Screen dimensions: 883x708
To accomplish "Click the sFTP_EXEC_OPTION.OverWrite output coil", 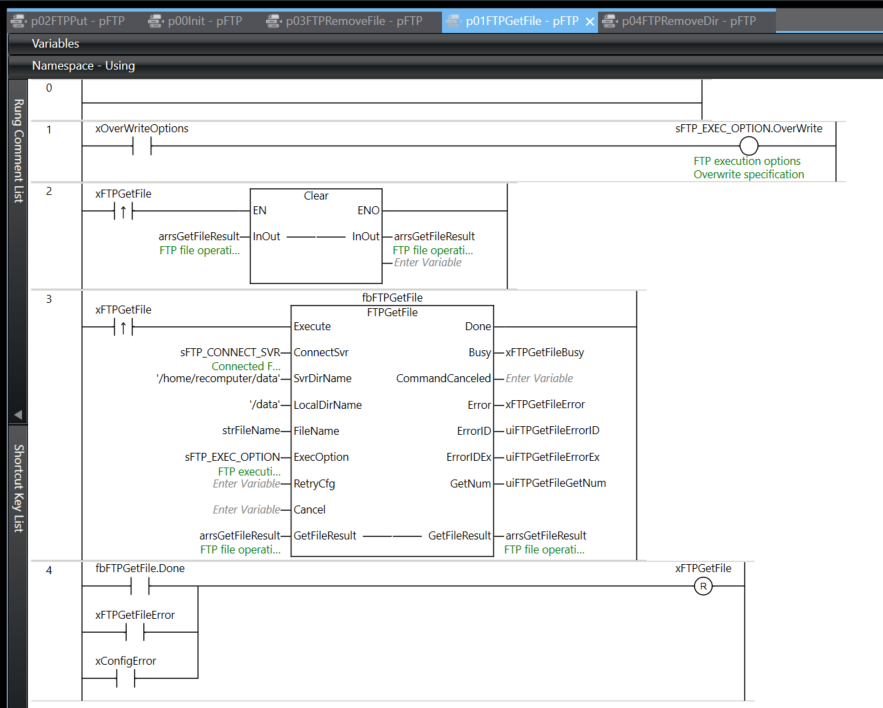I will (748, 147).
